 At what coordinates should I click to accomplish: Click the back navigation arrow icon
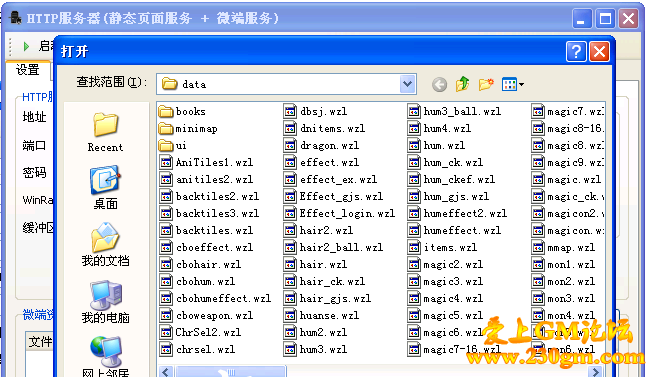[x=439, y=85]
